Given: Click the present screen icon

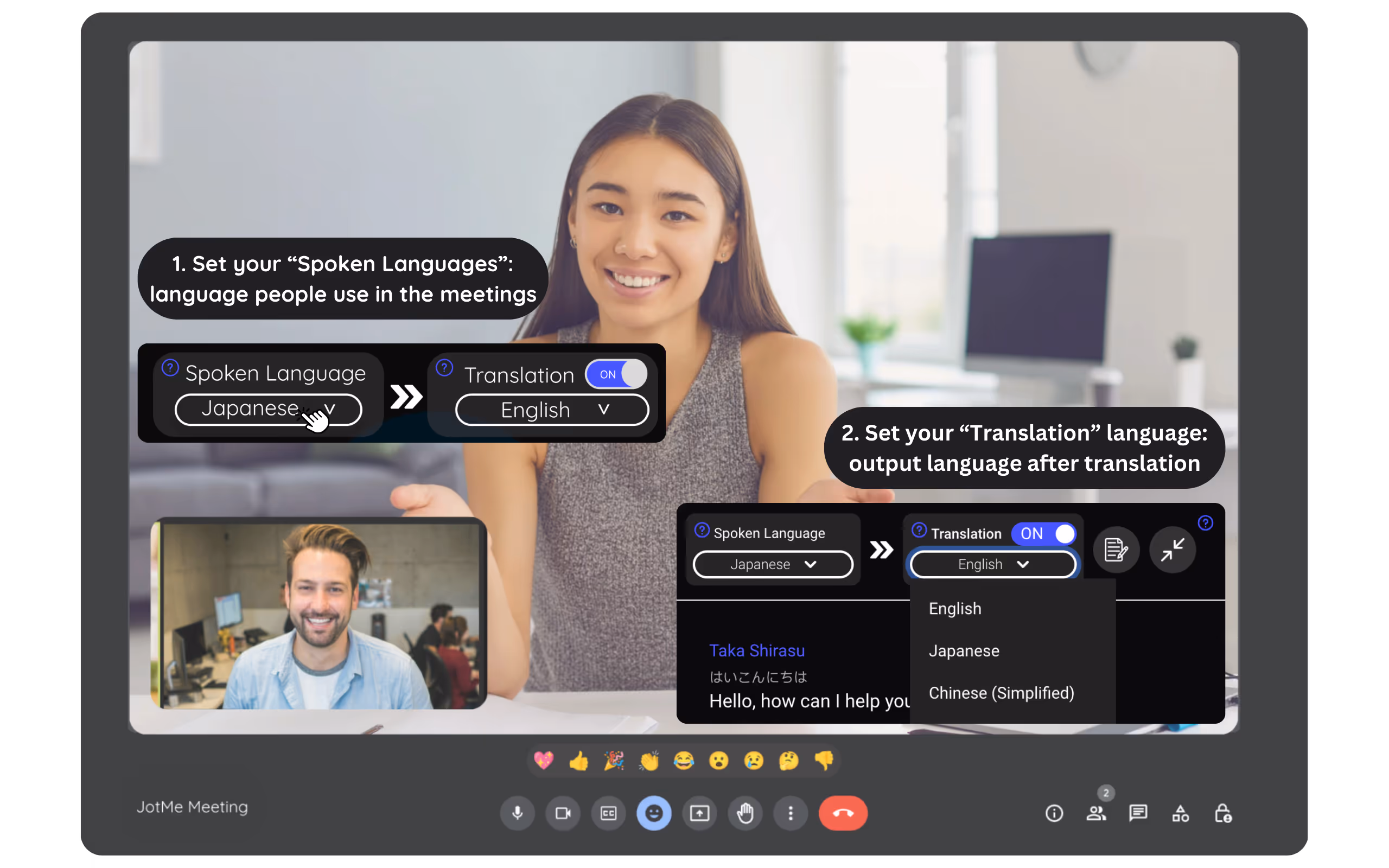Looking at the screenshot, I should click(699, 813).
